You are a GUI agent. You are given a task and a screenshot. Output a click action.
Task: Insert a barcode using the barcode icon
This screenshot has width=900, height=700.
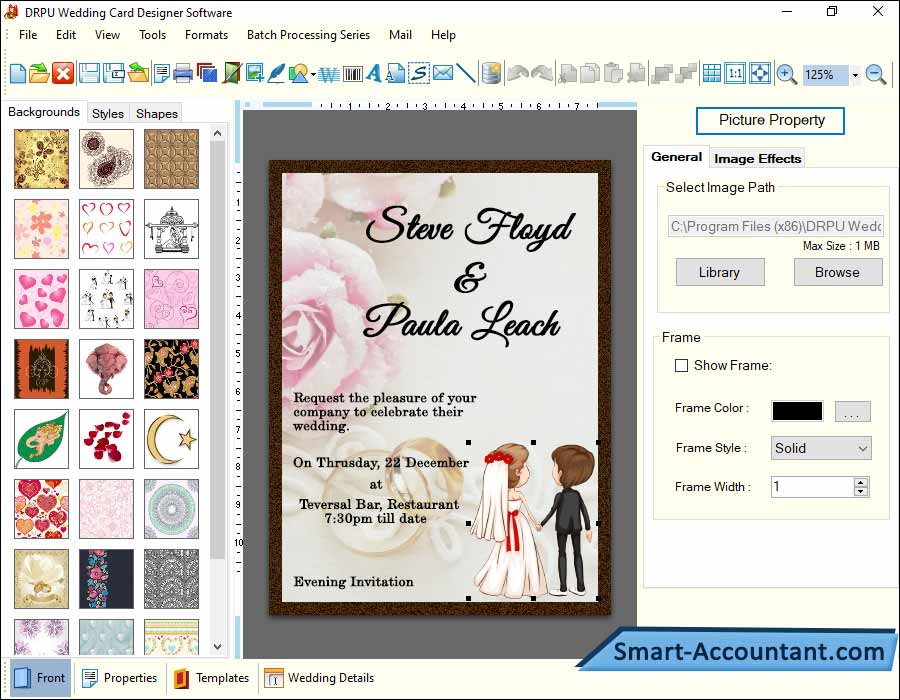click(353, 74)
